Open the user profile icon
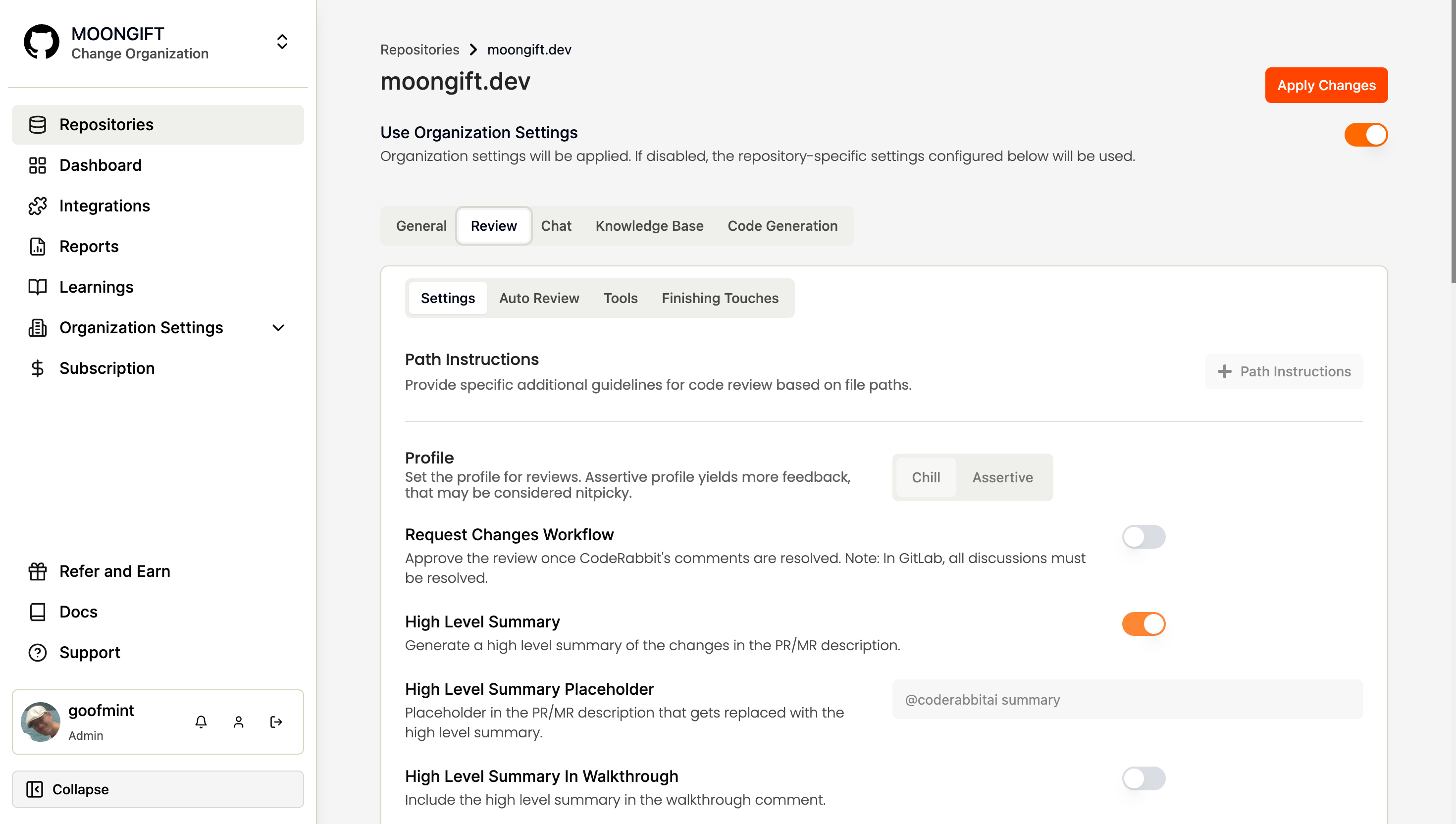Image resolution: width=1456 pixels, height=824 pixels. (238, 721)
